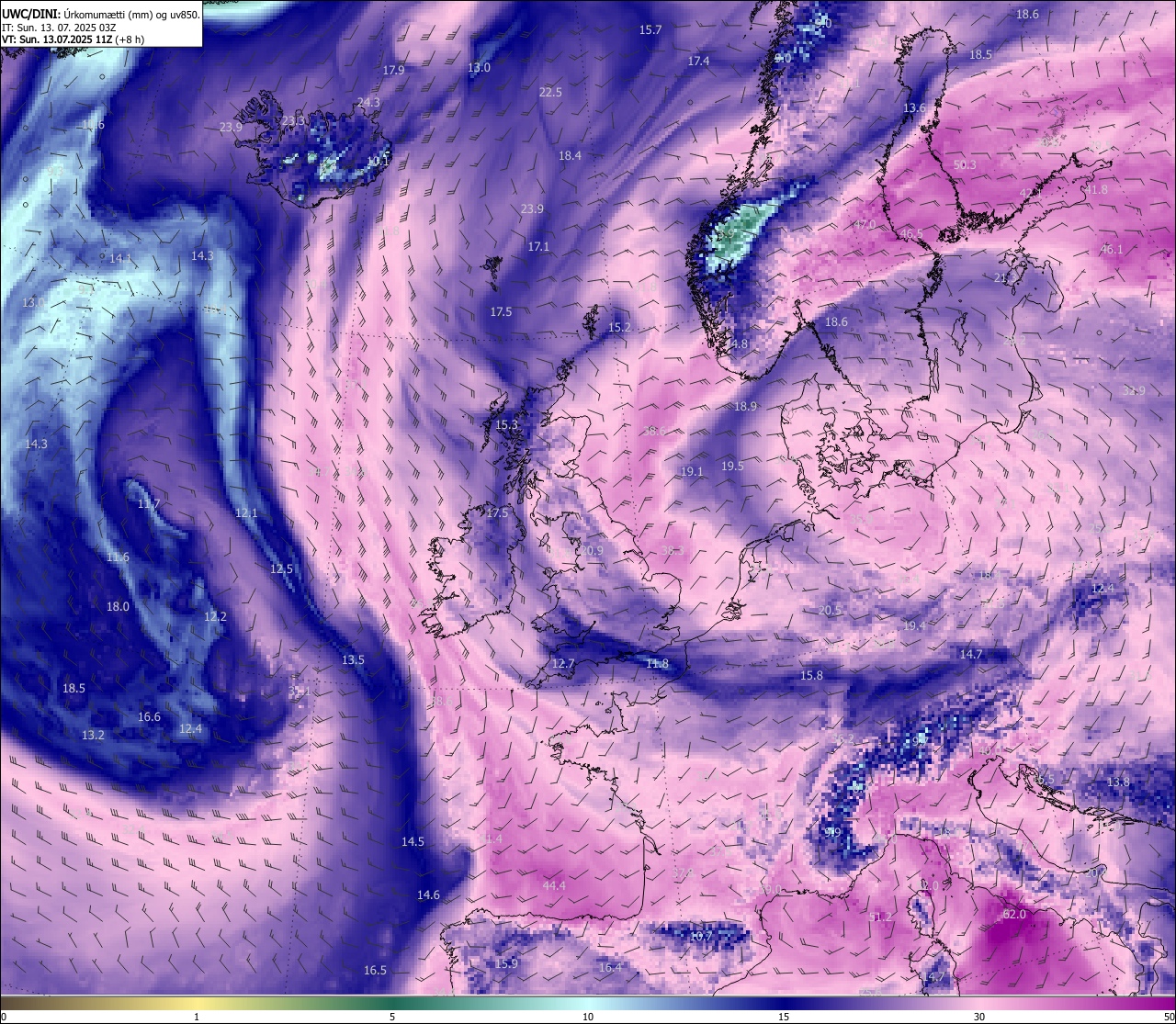Click the 20.5 value on the map
Screen dimensions: 1176x1024
830,611
